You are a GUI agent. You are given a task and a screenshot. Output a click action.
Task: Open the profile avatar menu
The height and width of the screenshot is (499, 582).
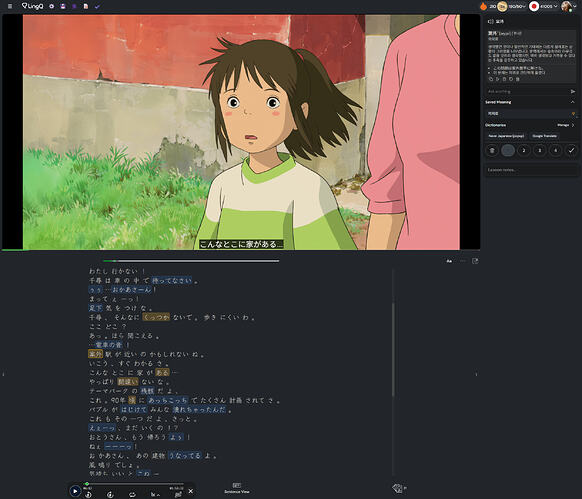(568, 6)
